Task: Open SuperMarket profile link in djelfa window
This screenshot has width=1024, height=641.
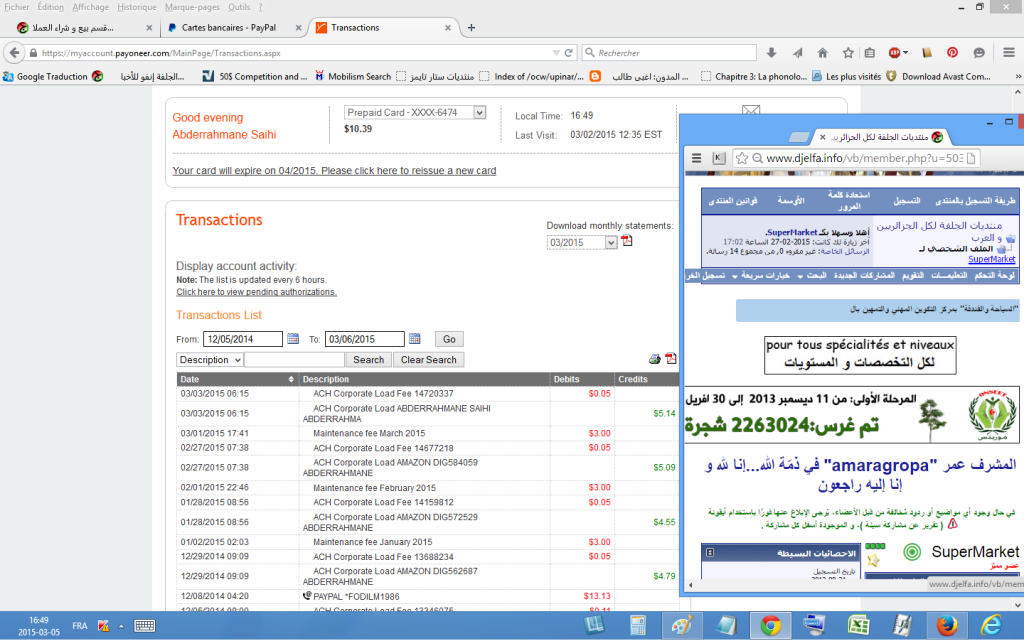Action: (991, 259)
